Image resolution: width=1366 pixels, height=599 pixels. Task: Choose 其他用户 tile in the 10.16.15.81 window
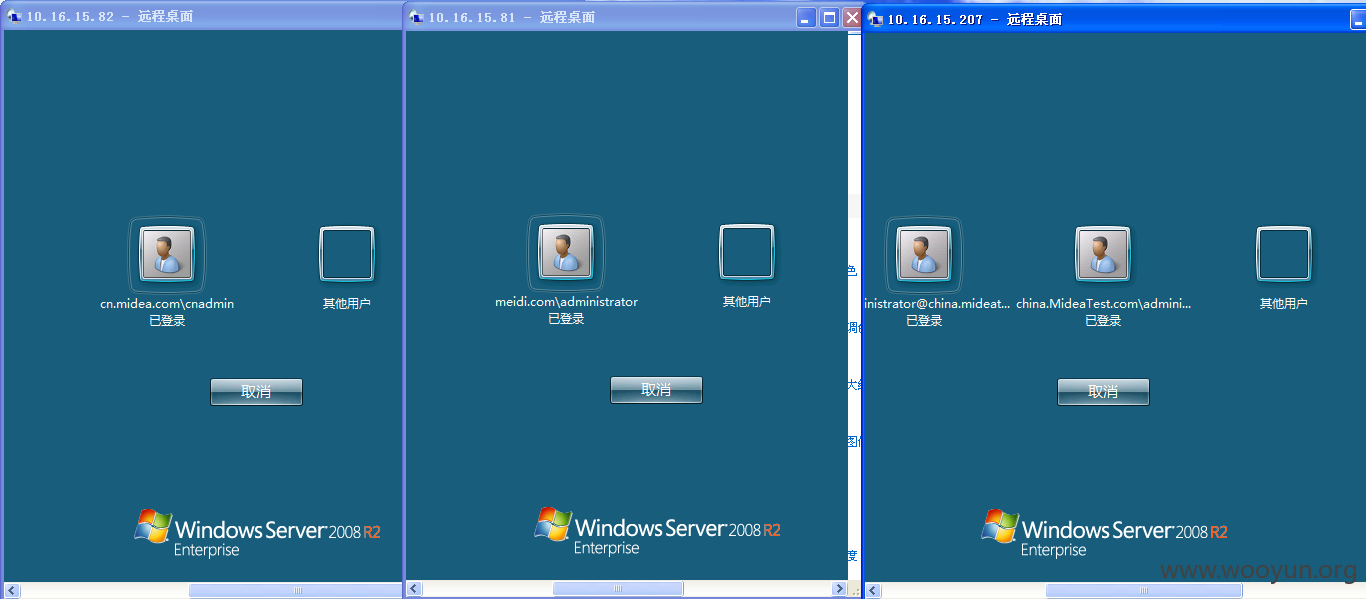pyautogui.click(x=747, y=252)
